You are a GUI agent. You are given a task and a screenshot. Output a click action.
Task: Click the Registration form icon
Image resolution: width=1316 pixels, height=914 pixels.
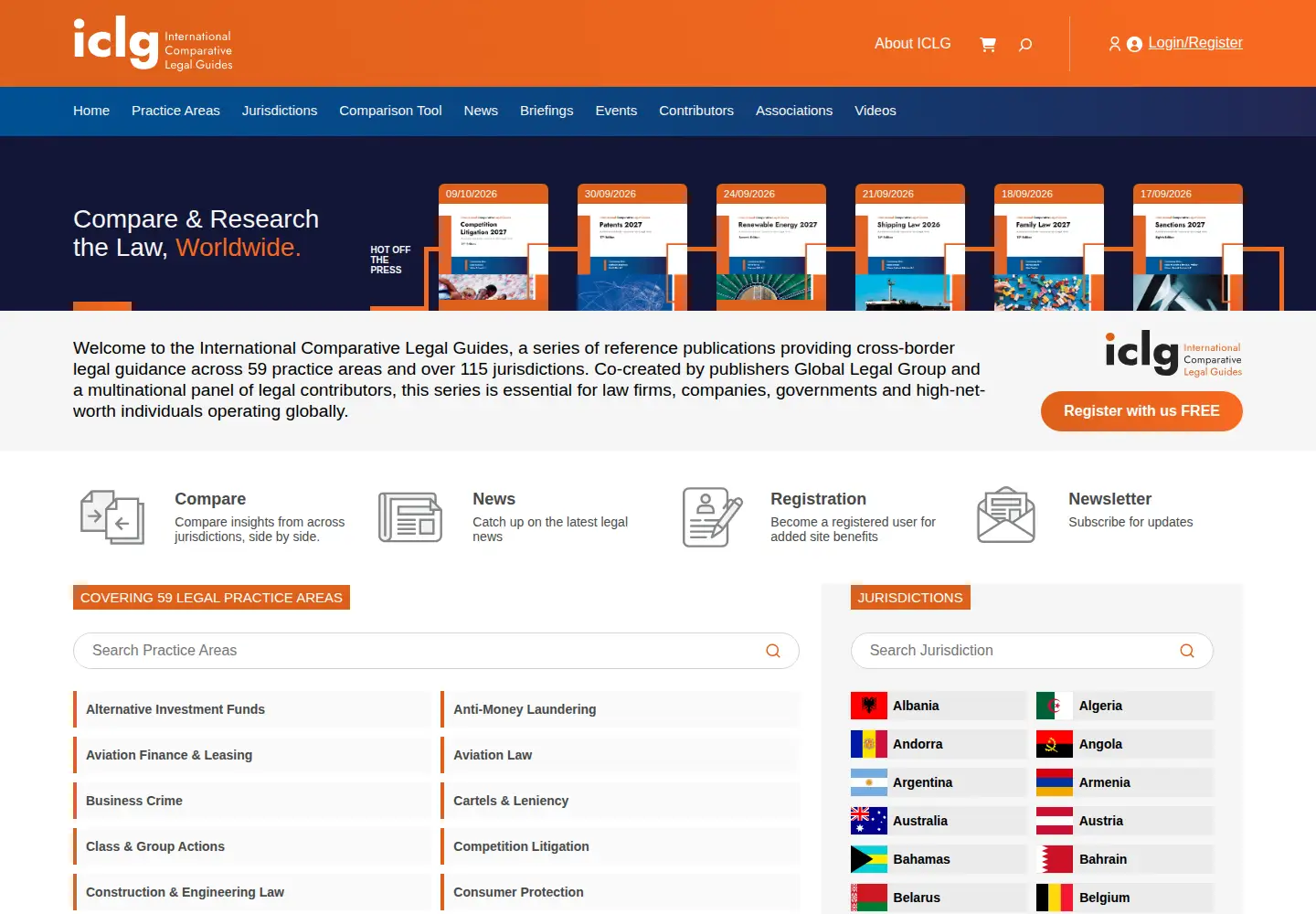tap(712, 517)
